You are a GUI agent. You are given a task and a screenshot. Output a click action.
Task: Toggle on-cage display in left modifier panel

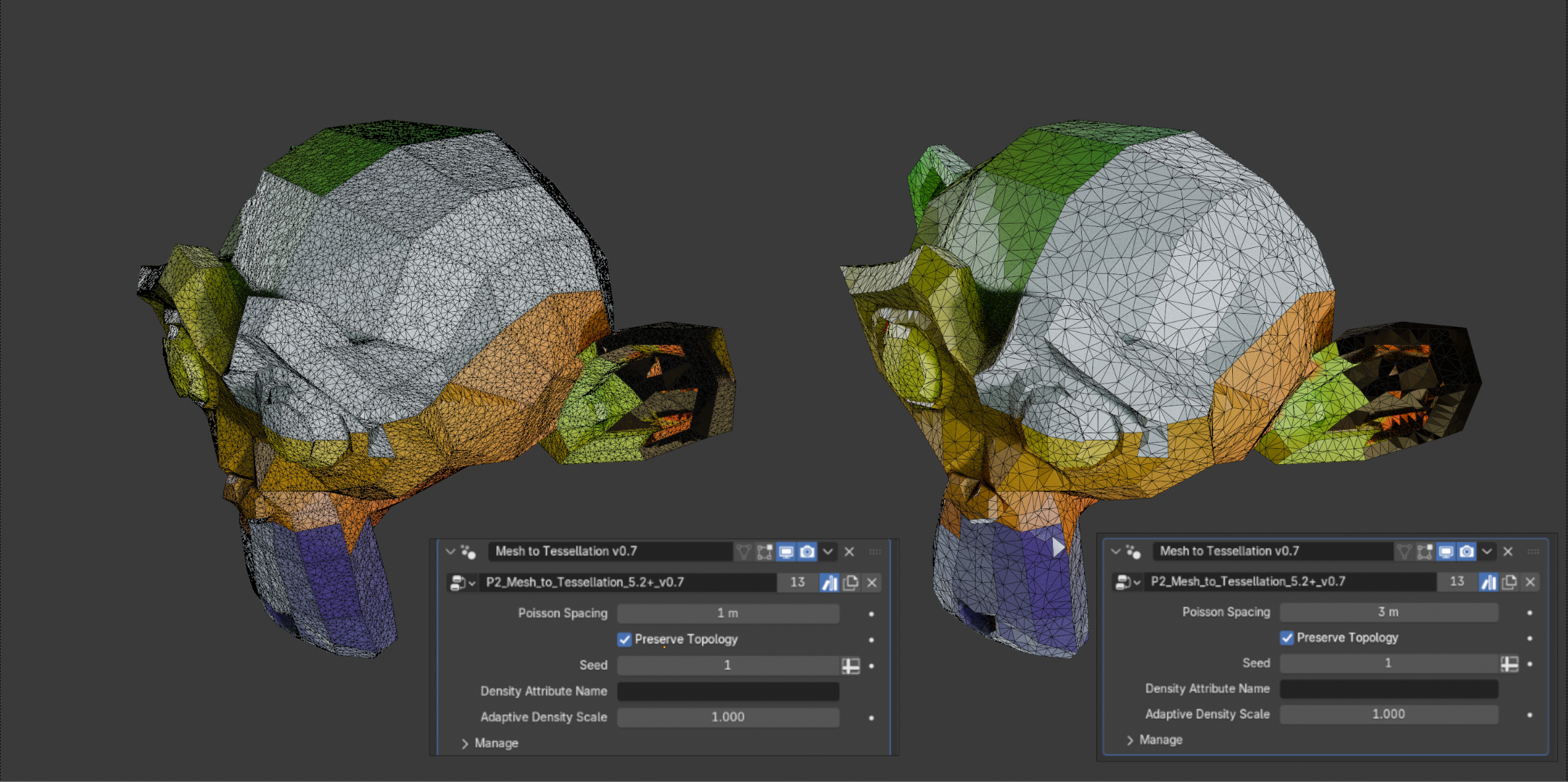[743, 551]
